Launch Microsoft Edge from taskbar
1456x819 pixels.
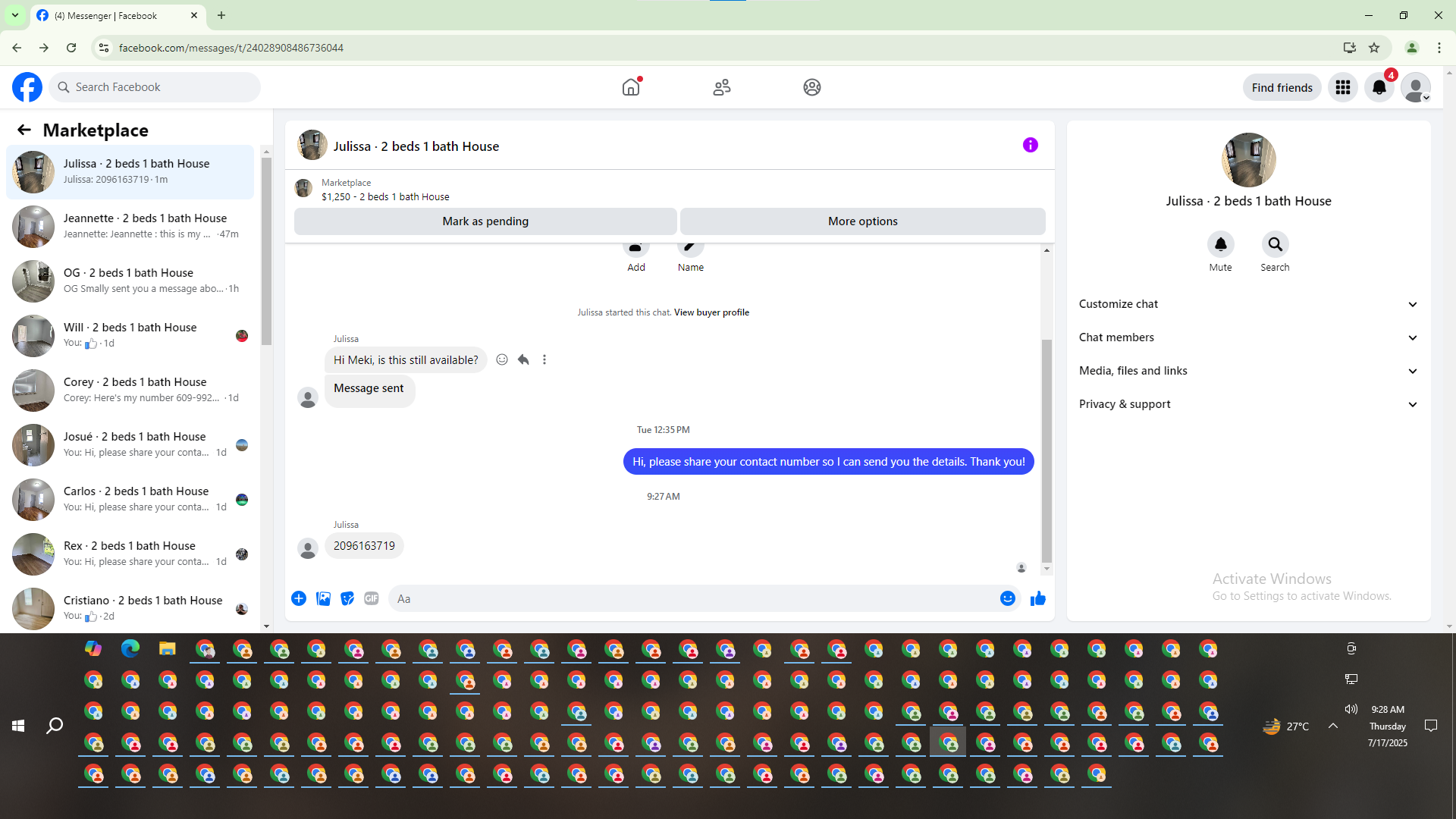coord(130,648)
